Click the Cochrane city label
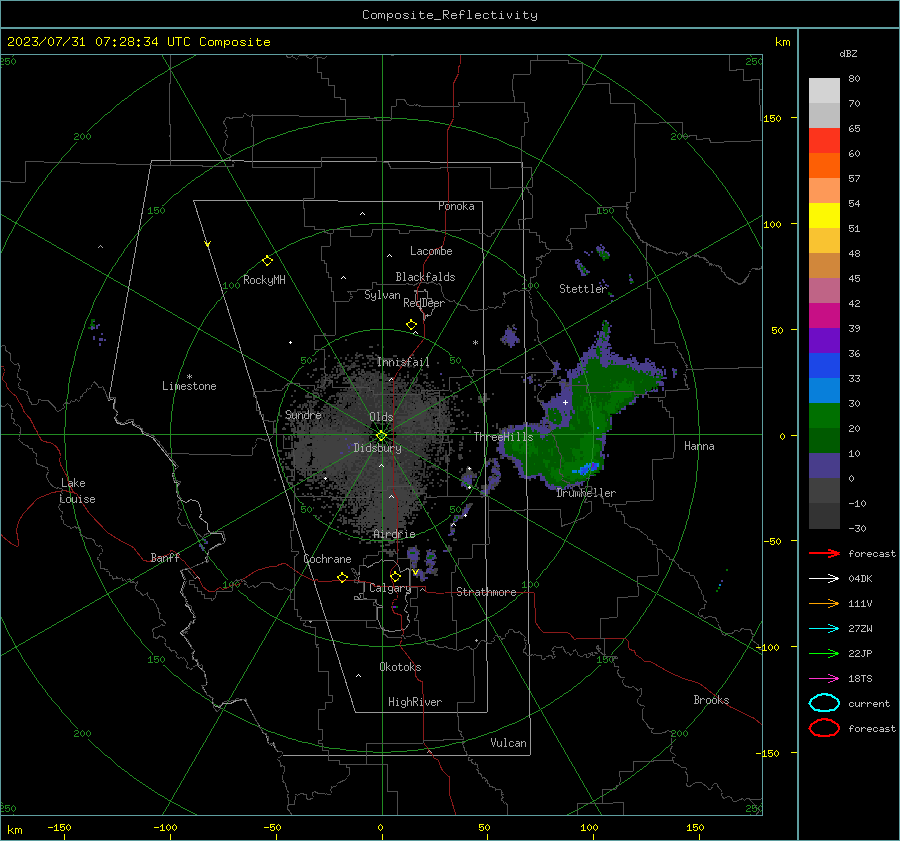 pos(327,559)
